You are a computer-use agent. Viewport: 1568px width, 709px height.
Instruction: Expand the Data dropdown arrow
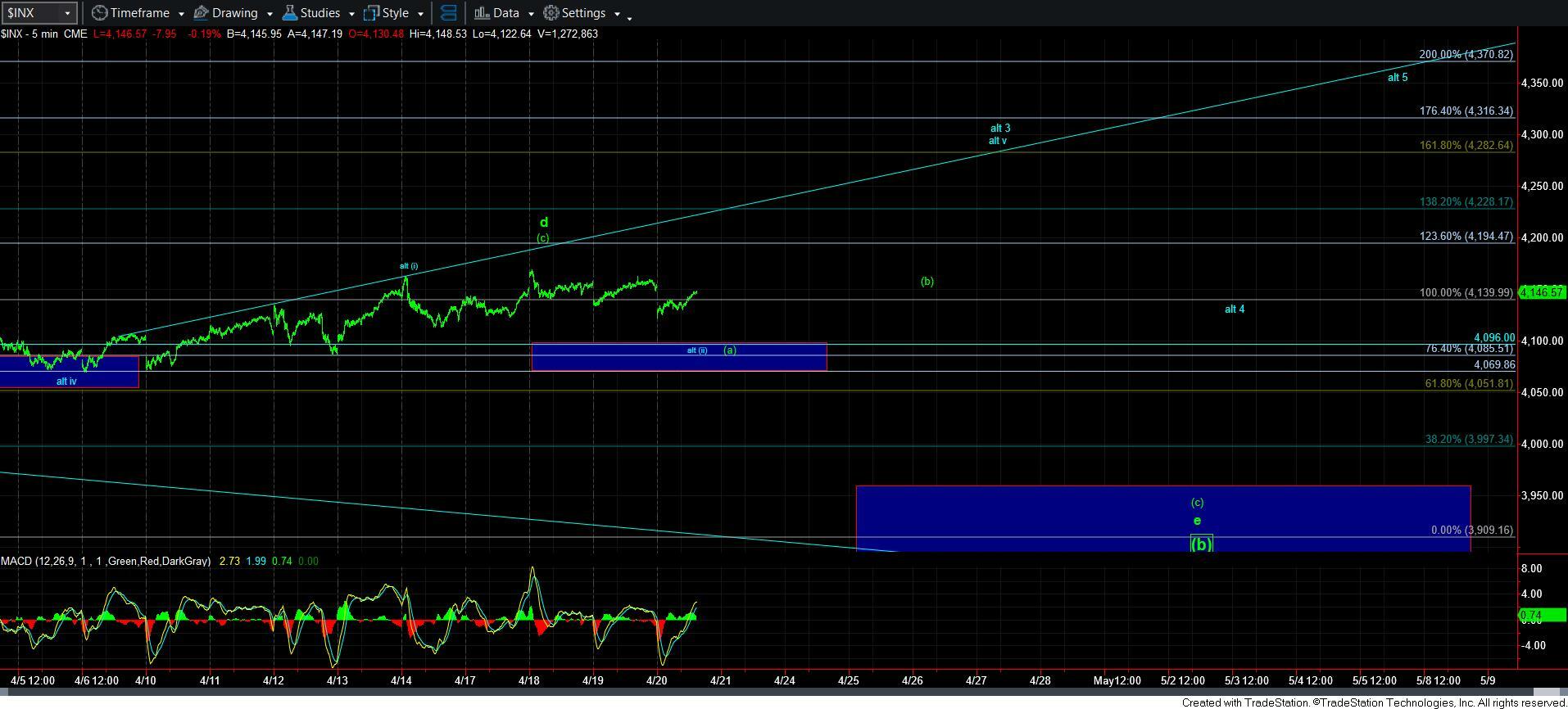point(531,14)
